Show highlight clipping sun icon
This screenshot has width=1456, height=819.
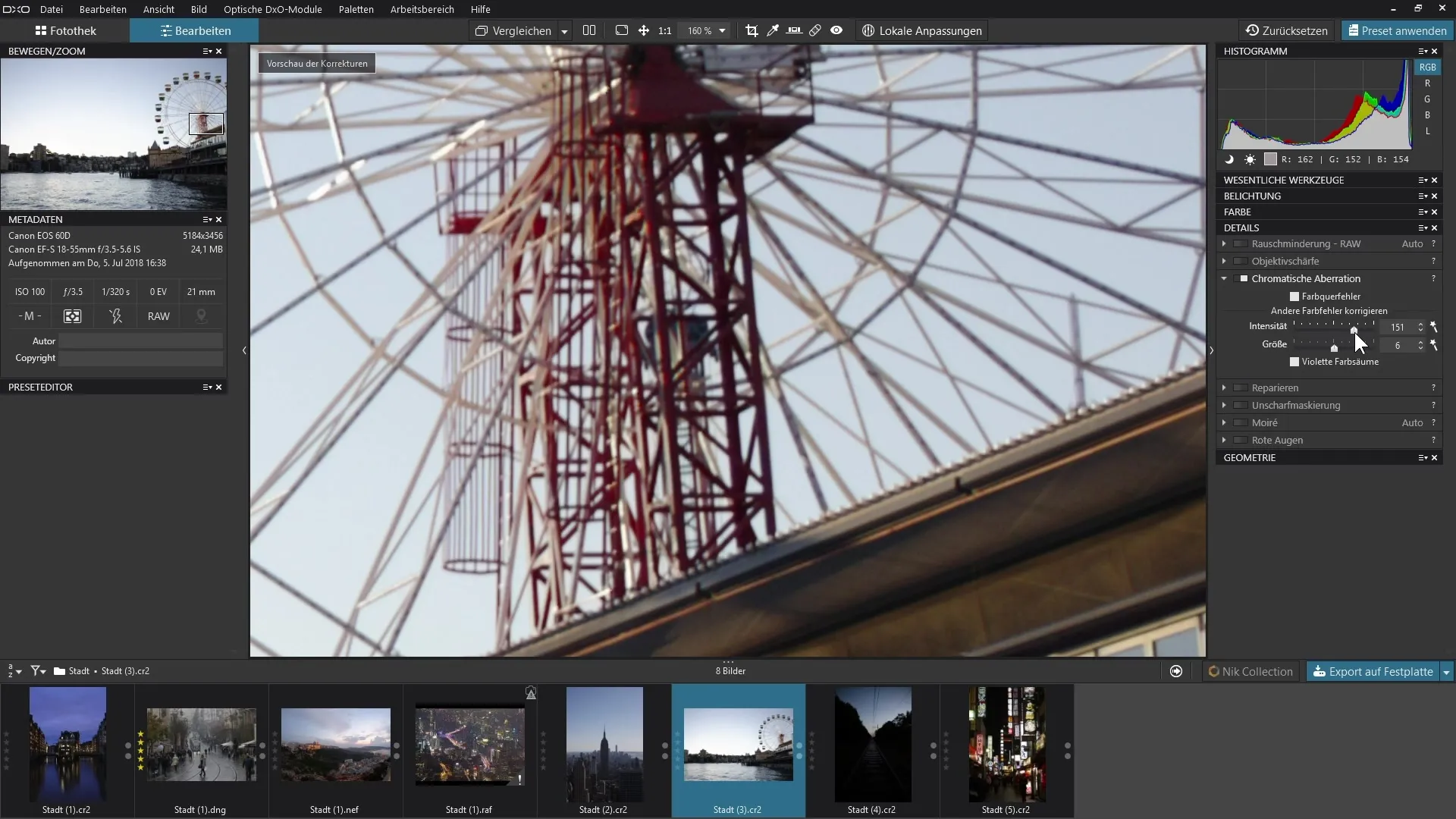[x=1250, y=159]
